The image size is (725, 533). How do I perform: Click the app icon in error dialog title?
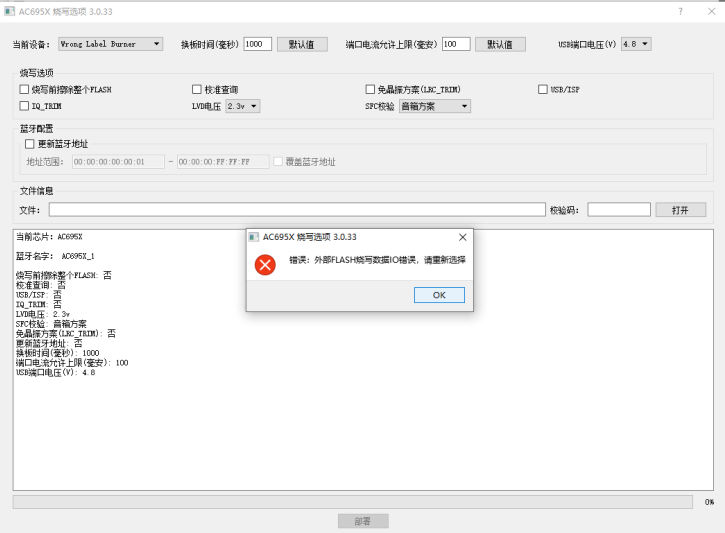pos(253,237)
